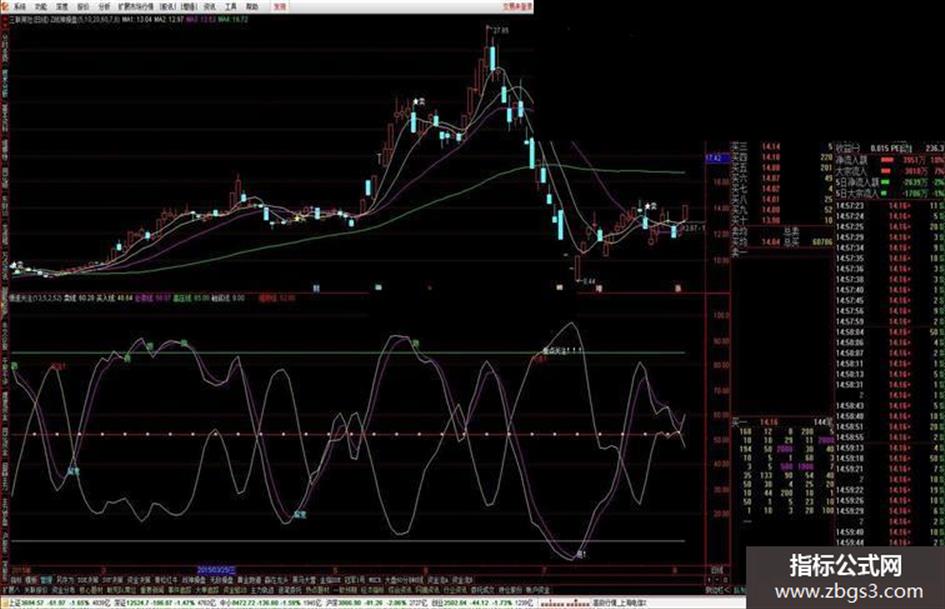Click the 5日净流入额 row label

[x=855, y=181]
